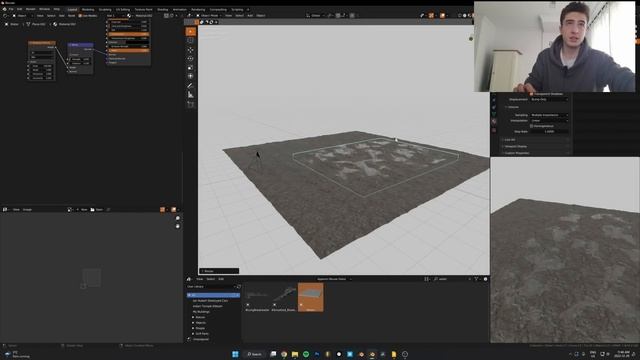Image resolution: width=640 pixels, height=360 pixels.
Task: Open the Render menu
Action: [x=31, y=9]
